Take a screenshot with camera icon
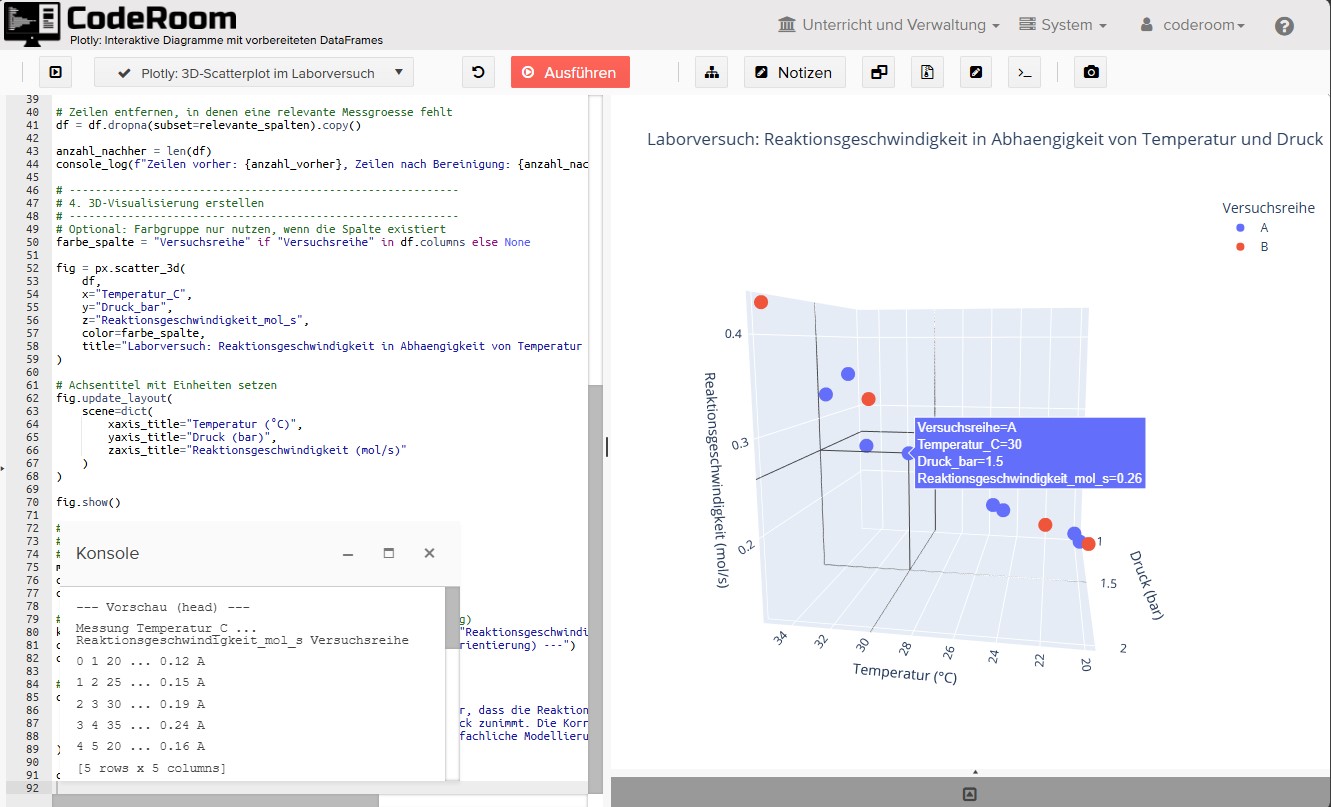The width and height of the screenshot is (1331, 807). [x=1091, y=73]
